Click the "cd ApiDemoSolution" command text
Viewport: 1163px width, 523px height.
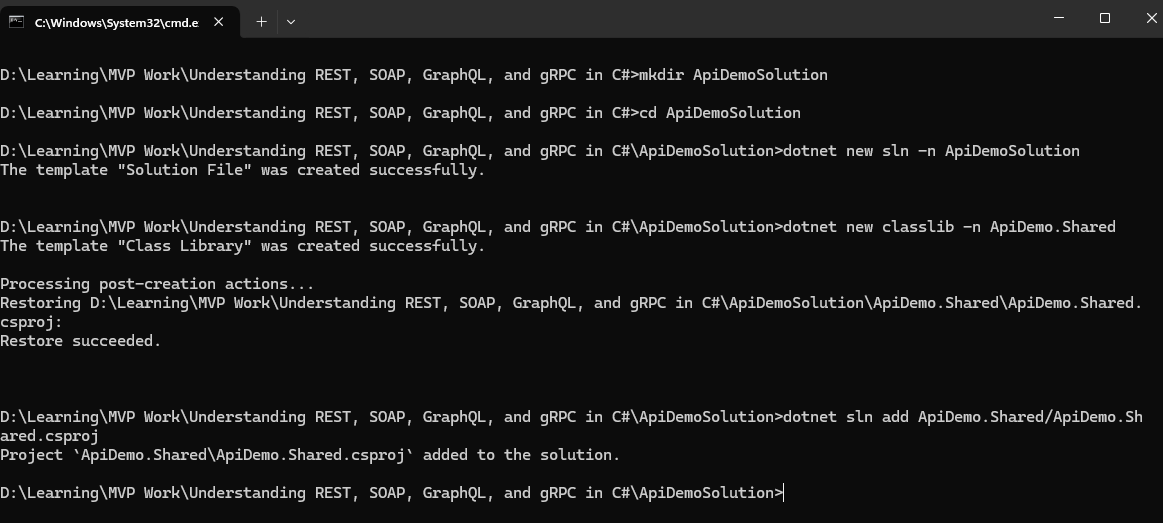[719, 113]
